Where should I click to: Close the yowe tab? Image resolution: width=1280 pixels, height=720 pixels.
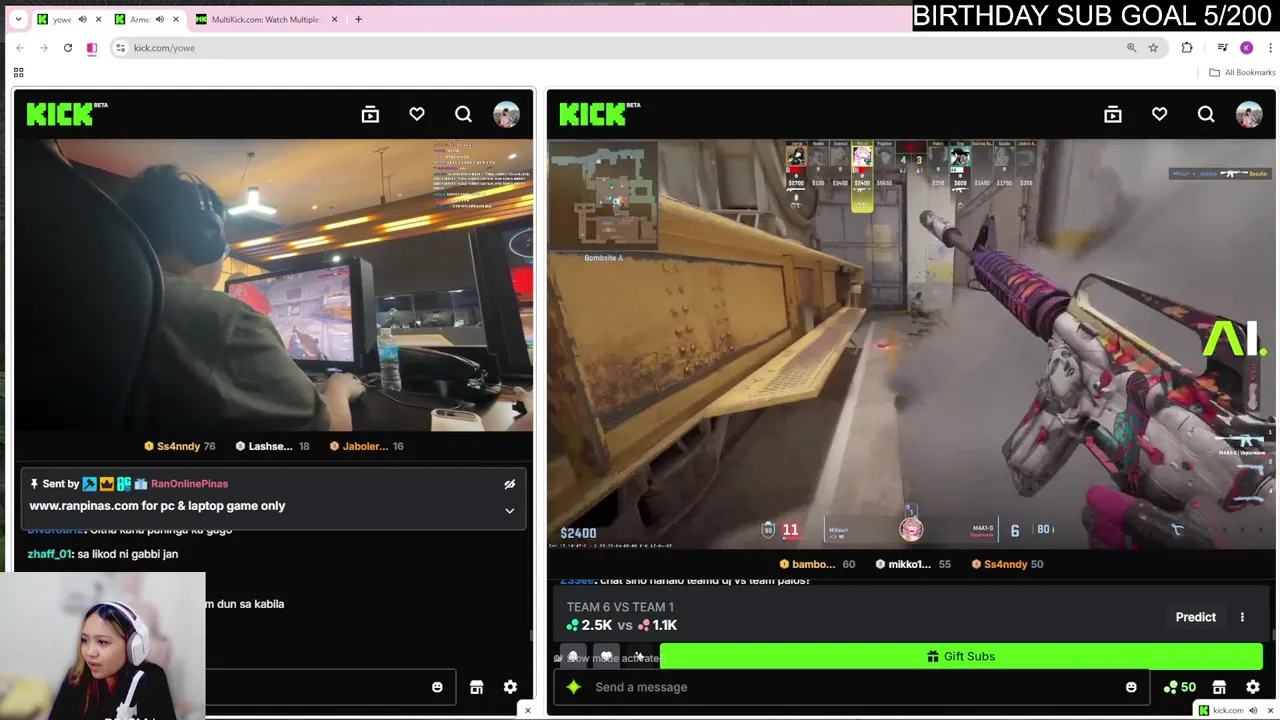click(98, 19)
